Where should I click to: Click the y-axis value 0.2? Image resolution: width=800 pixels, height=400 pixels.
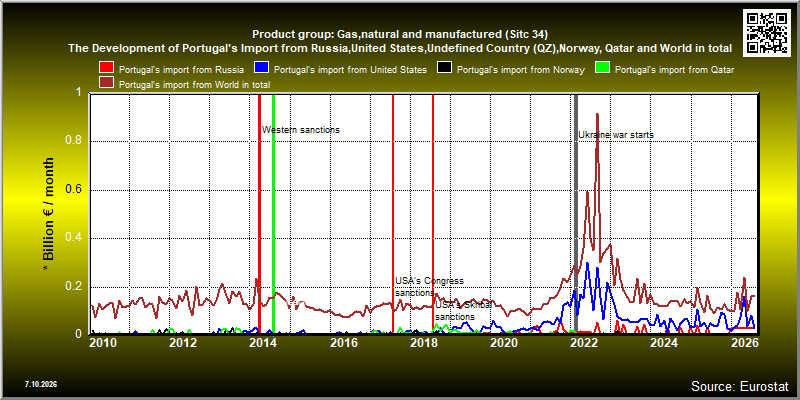click(73, 287)
